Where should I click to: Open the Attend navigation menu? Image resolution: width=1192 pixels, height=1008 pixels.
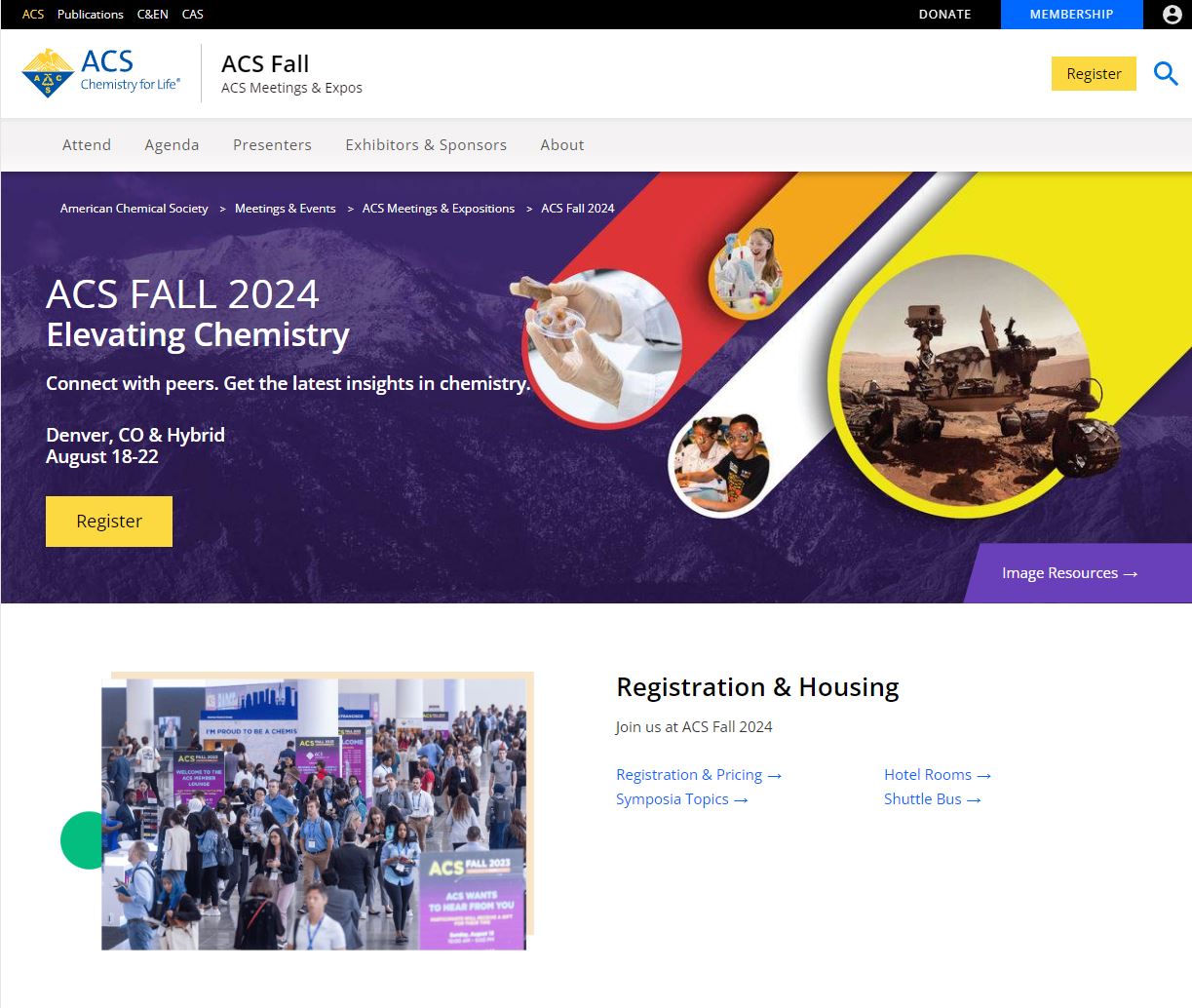[x=87, y=145]
